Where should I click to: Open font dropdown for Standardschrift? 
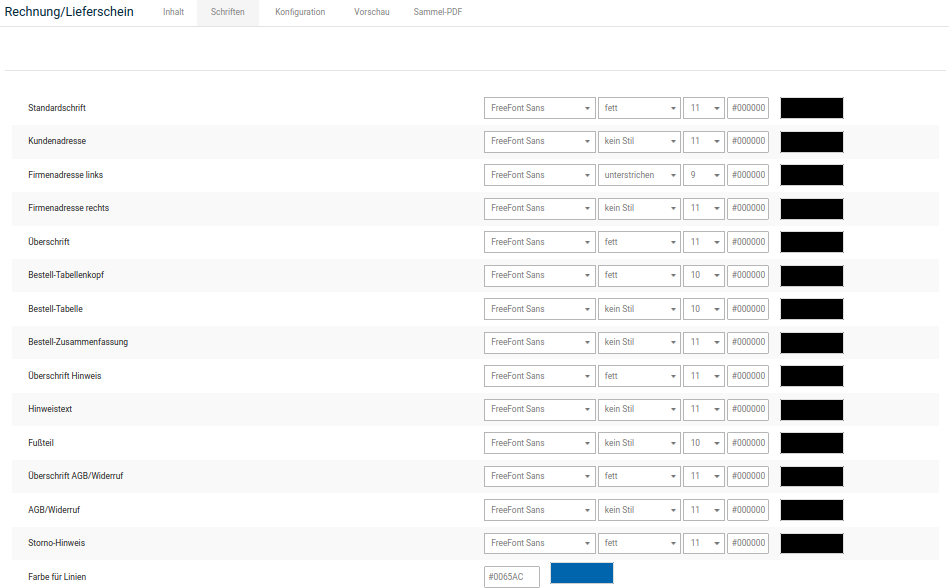click(x=539, y=108)
